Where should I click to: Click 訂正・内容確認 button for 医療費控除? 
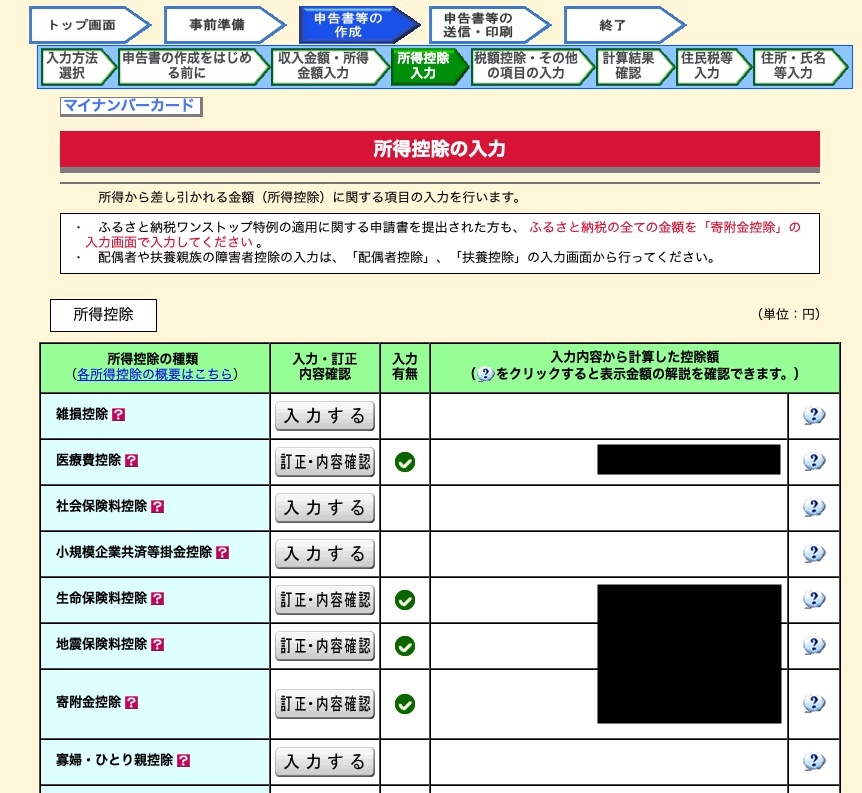[324, 462]
